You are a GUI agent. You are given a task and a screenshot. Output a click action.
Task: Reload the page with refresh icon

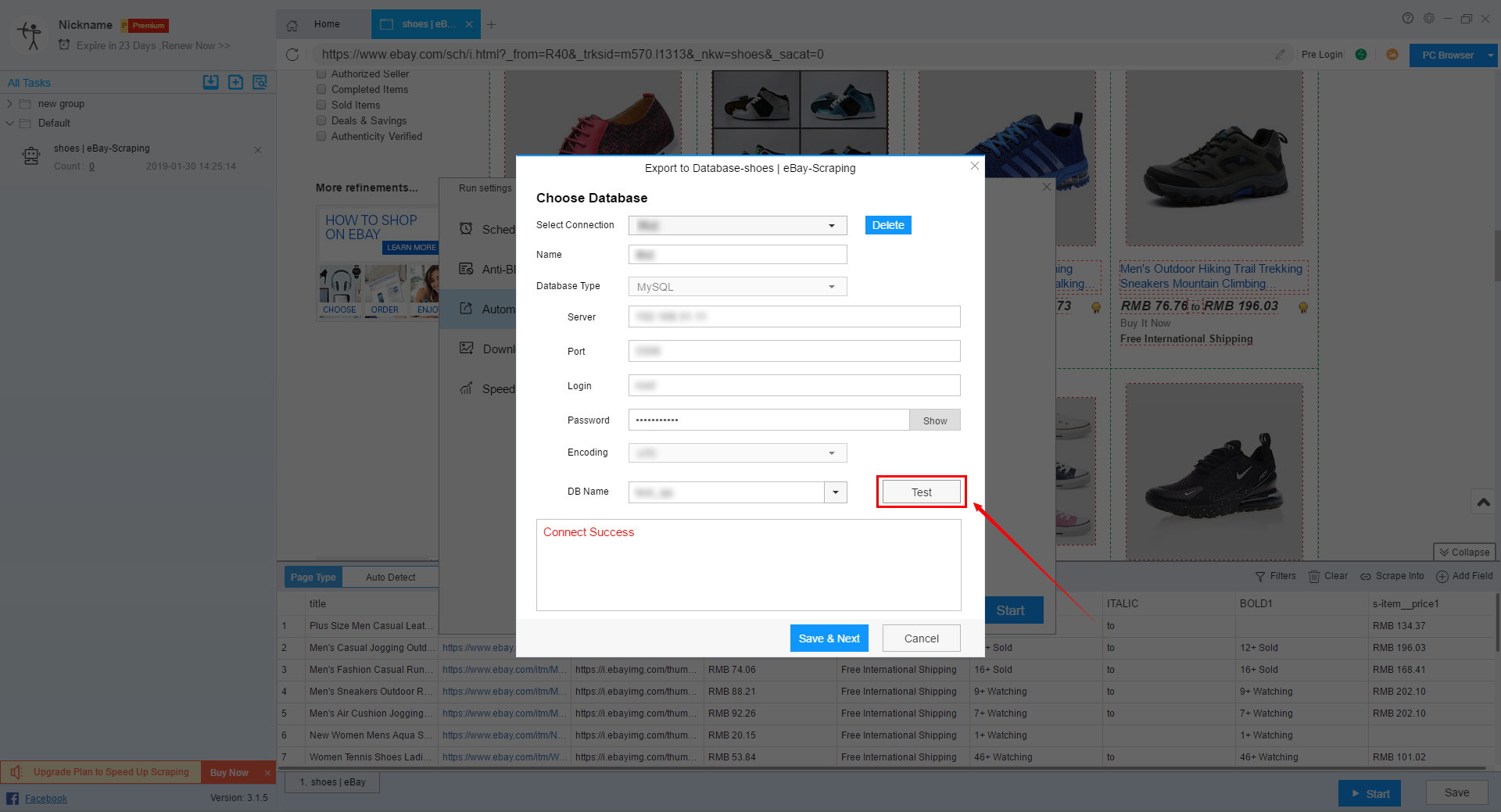(x=292, y=55)
